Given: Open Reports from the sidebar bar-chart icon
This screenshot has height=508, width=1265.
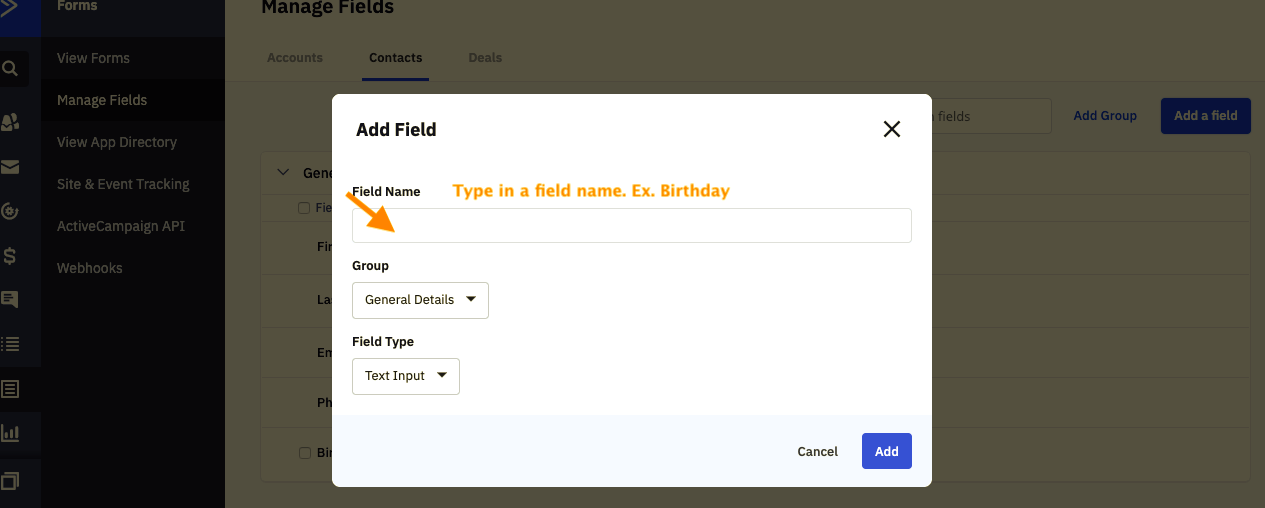Looking at the screenshot, I should pyautogui.click(x=10, y=433).
